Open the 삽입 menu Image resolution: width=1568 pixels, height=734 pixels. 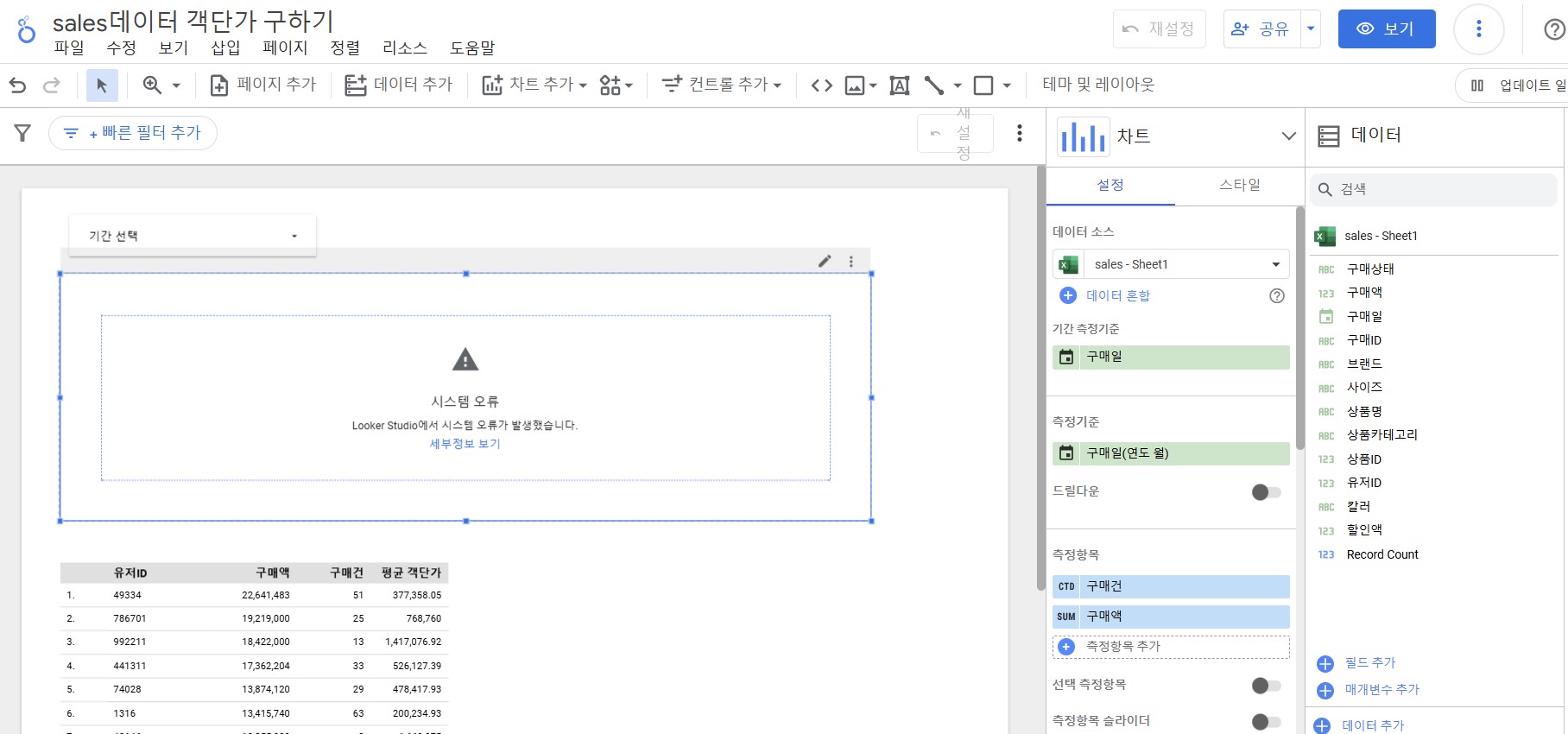(225, 47)
